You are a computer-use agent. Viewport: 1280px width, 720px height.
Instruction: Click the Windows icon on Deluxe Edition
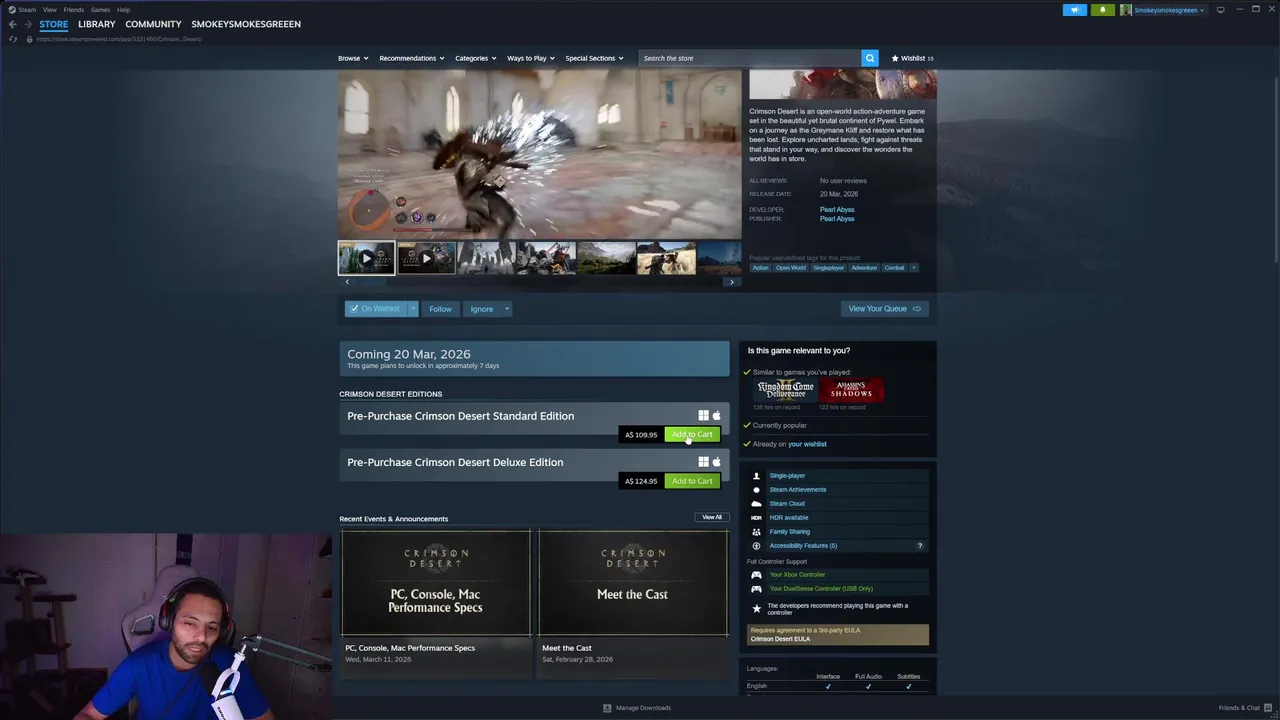point(703,462)
